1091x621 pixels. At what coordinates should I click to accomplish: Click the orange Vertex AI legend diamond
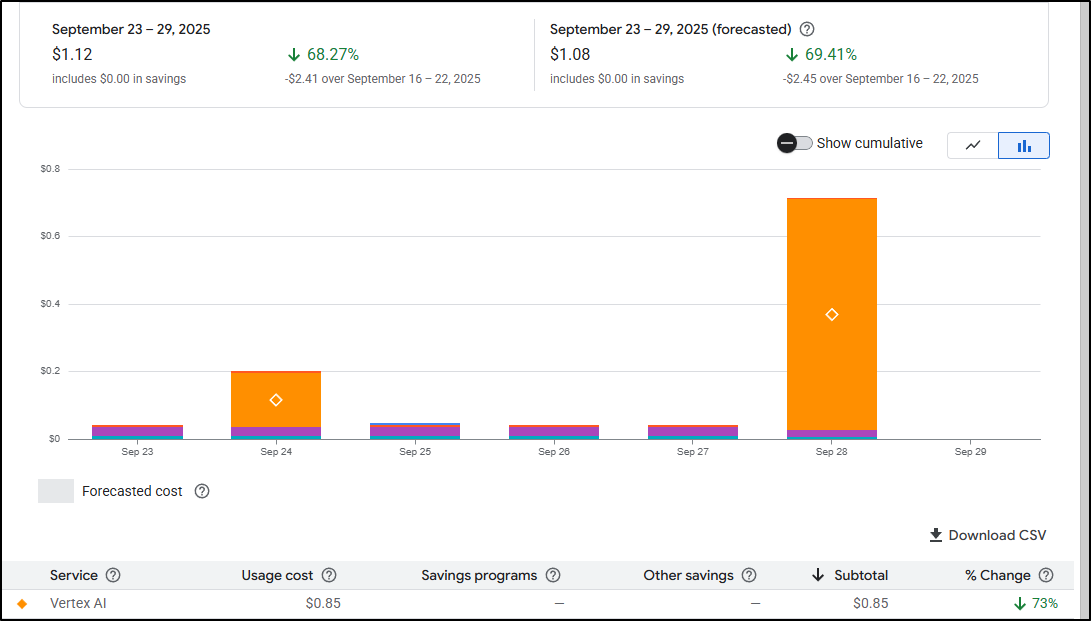pos(22,603)
